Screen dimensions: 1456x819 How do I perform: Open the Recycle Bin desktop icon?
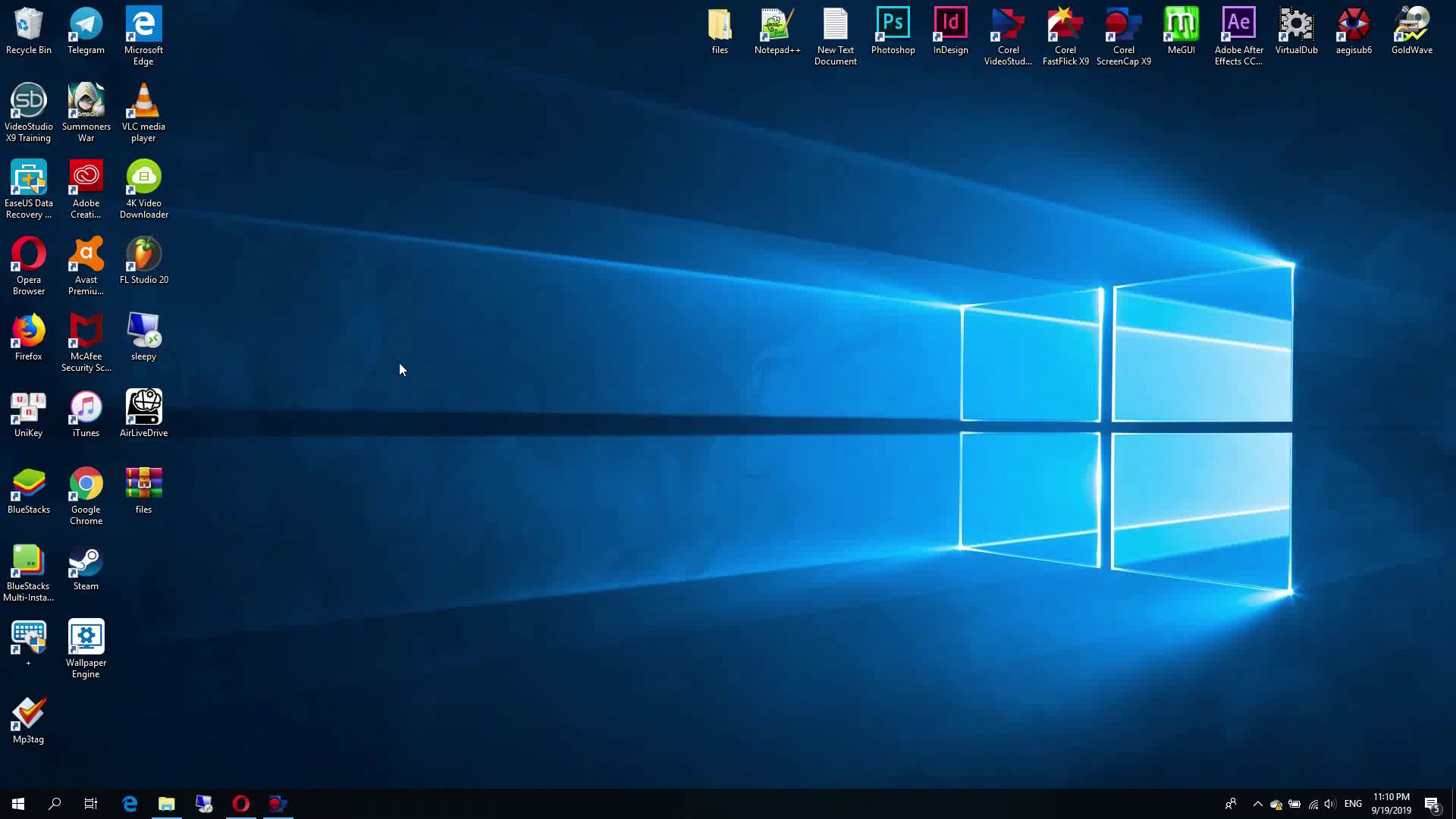(29, 31)
